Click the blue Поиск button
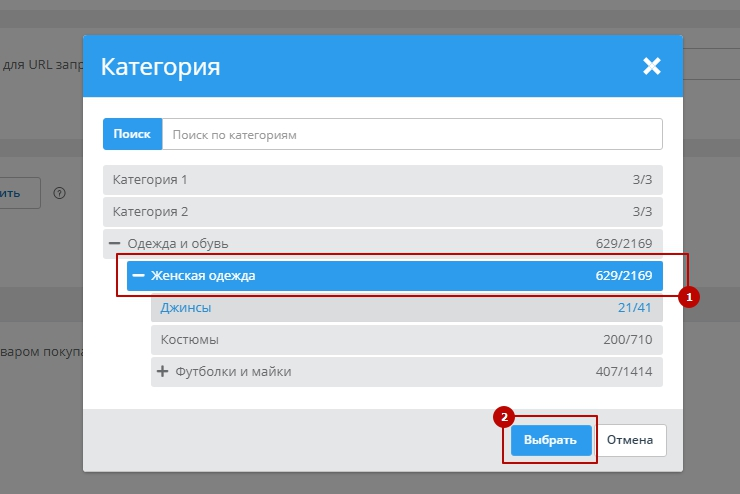 coord(132,134)
